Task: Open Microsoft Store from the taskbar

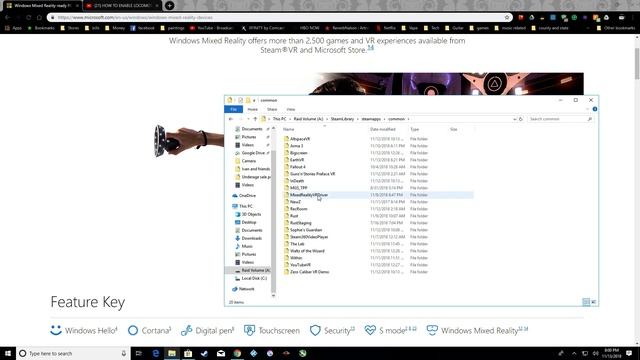Action: coord(188,353)
